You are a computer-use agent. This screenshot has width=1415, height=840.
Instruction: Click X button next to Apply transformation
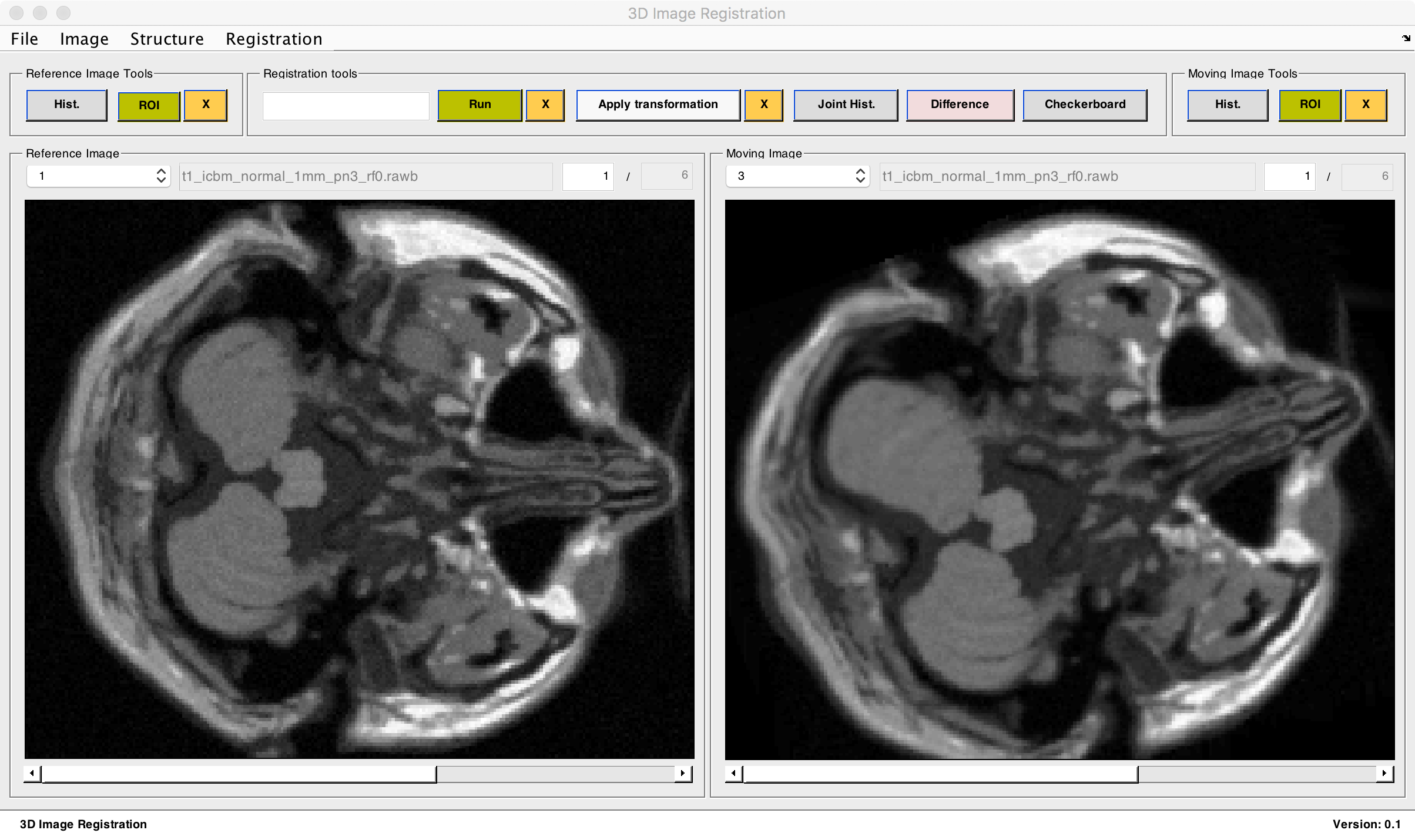[x=764, y=105]
